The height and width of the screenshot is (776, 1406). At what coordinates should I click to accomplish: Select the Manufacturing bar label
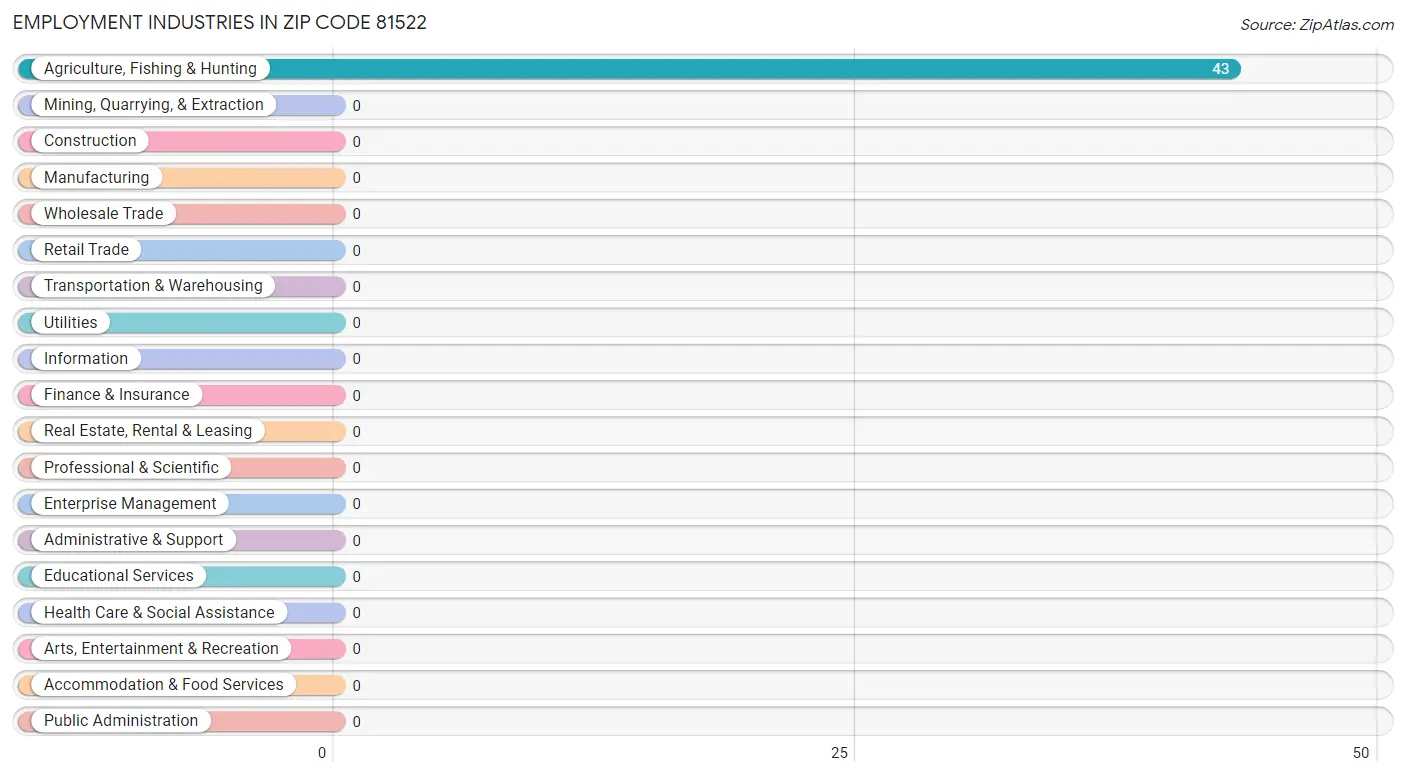96,178
